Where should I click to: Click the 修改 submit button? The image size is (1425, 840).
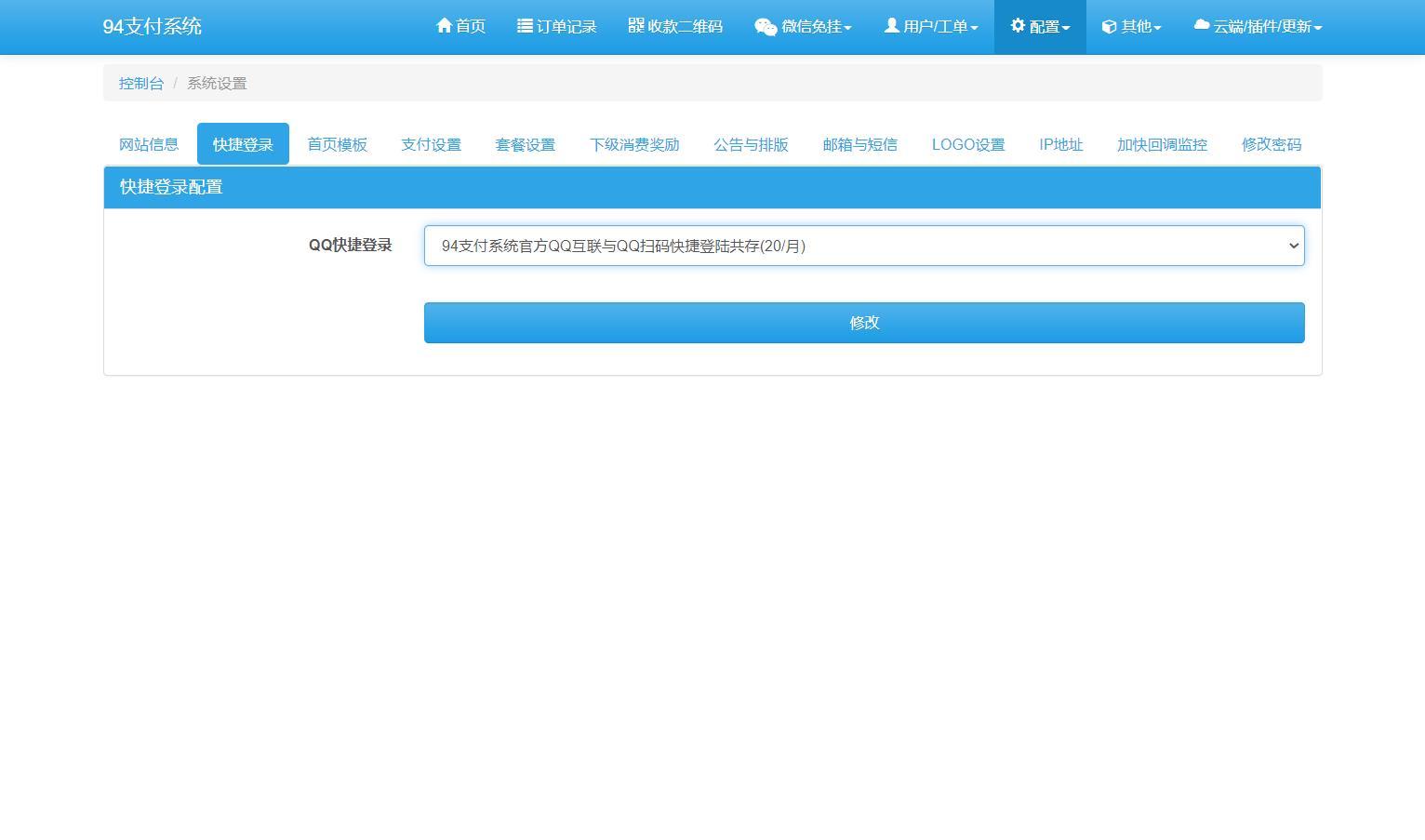tap(863, 322)
